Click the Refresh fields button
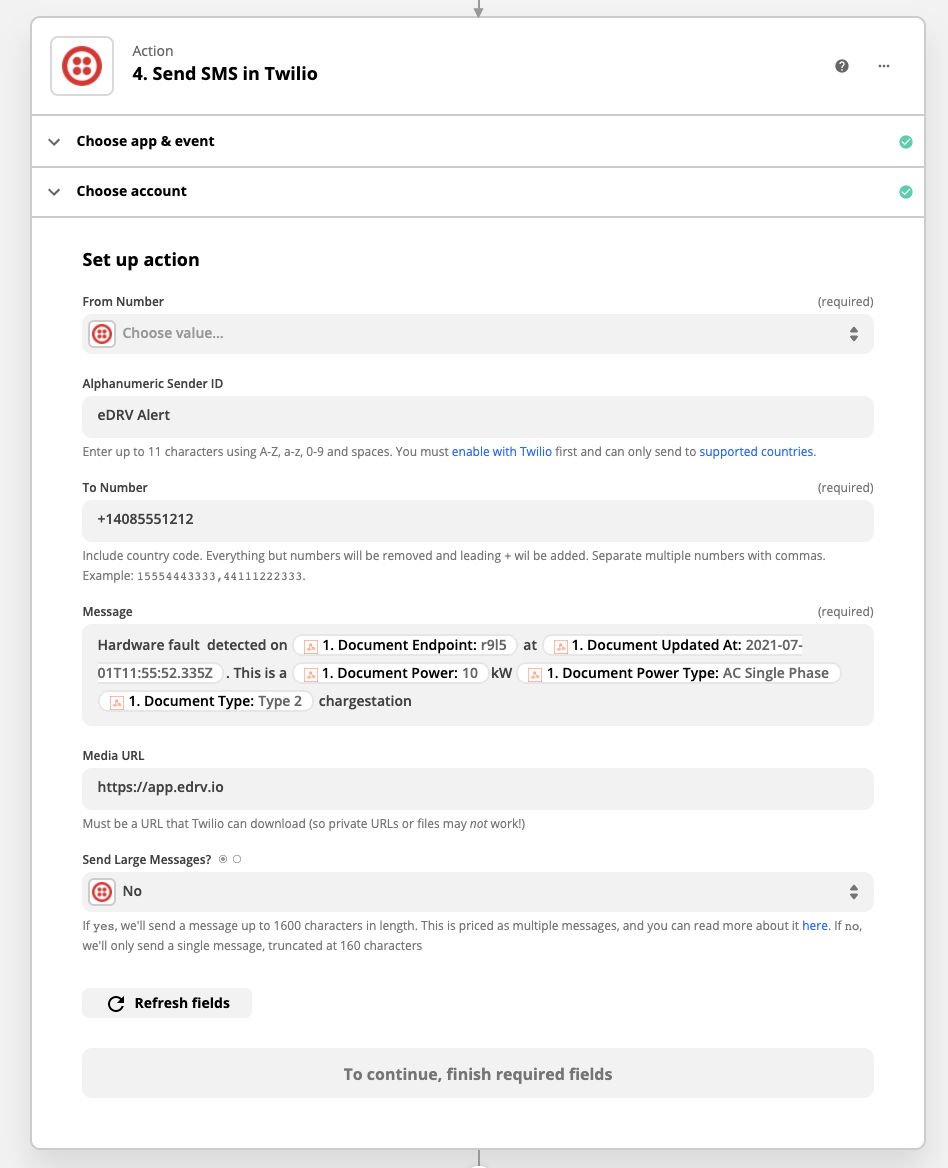948x1168 pixels. point(167,1003)
